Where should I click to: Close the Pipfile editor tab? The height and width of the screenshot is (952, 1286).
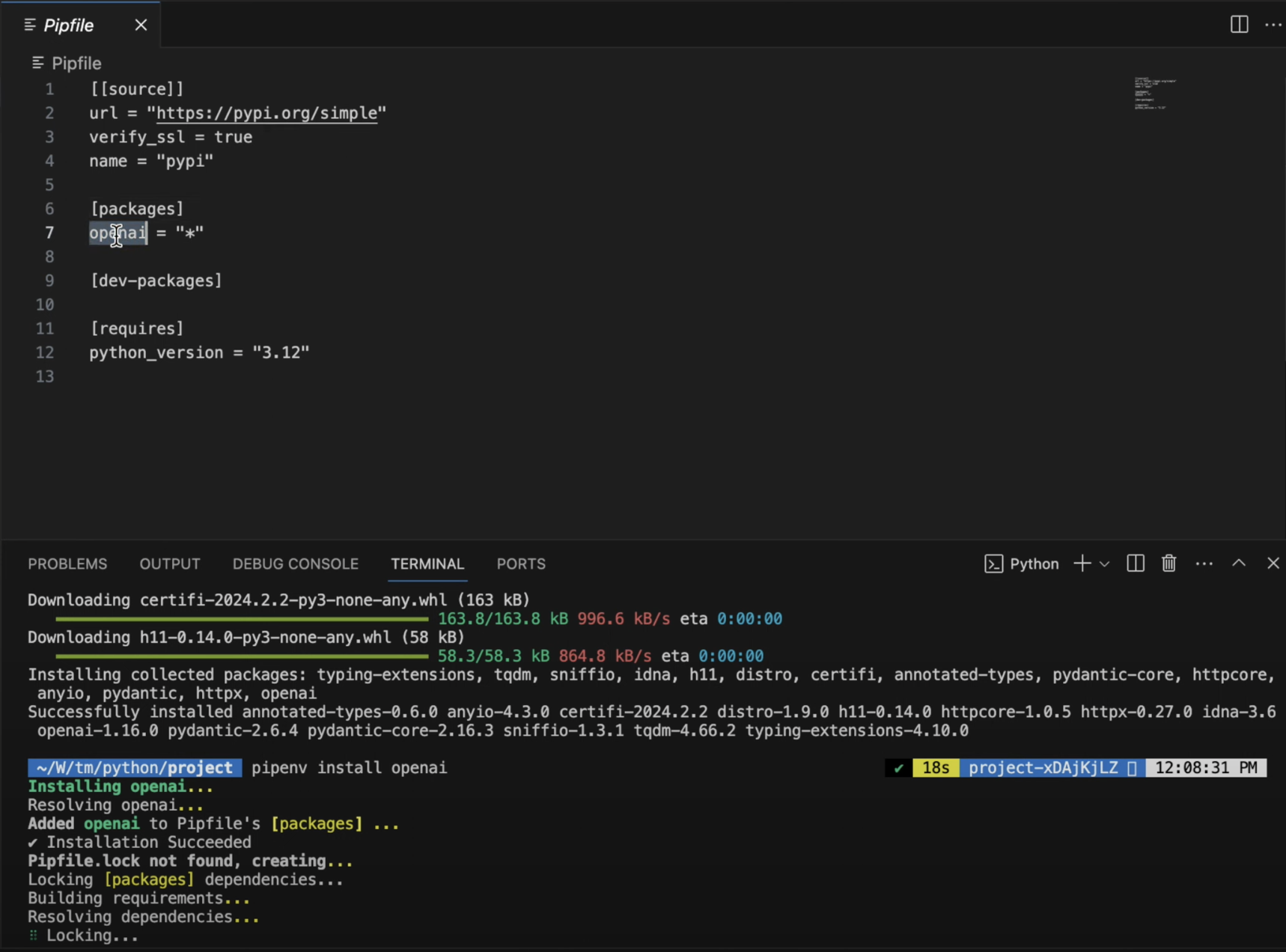click(141, 25)
